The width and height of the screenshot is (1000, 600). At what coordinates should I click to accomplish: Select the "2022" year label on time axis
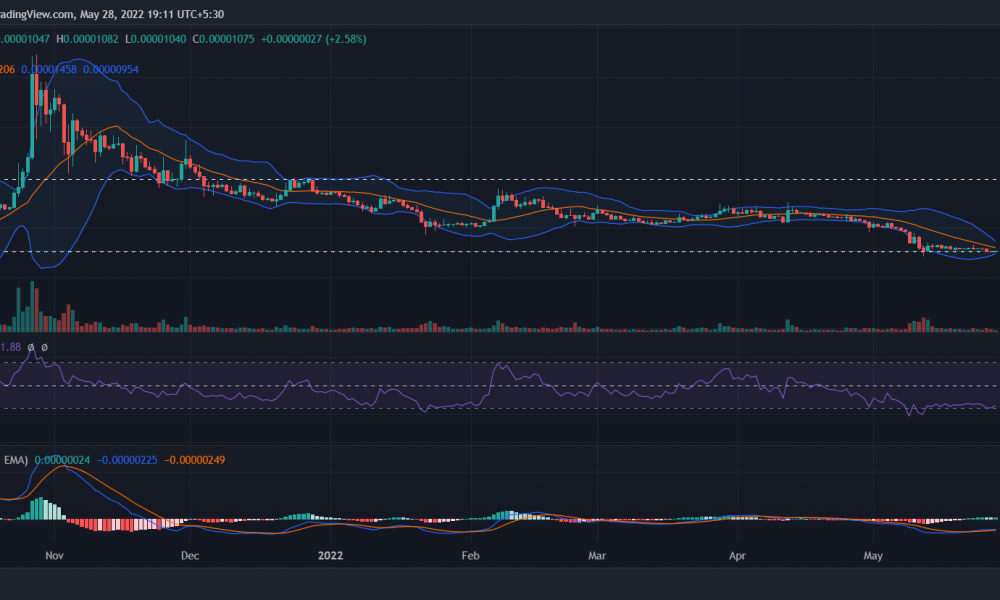(x=330, y=555)
